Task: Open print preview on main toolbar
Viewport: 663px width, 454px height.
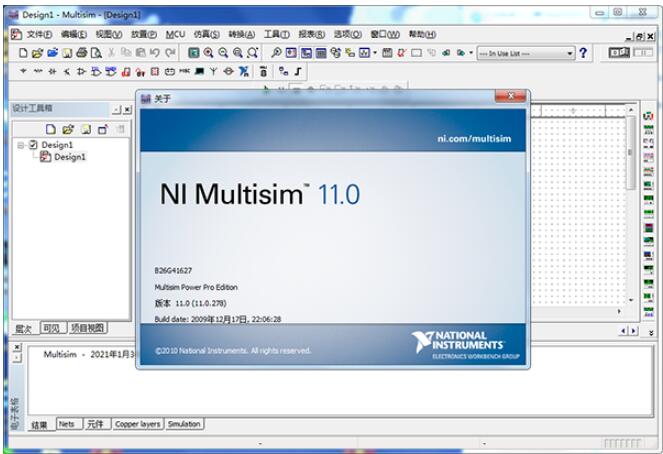Action: pyautogui.click(x=96, y=53)
